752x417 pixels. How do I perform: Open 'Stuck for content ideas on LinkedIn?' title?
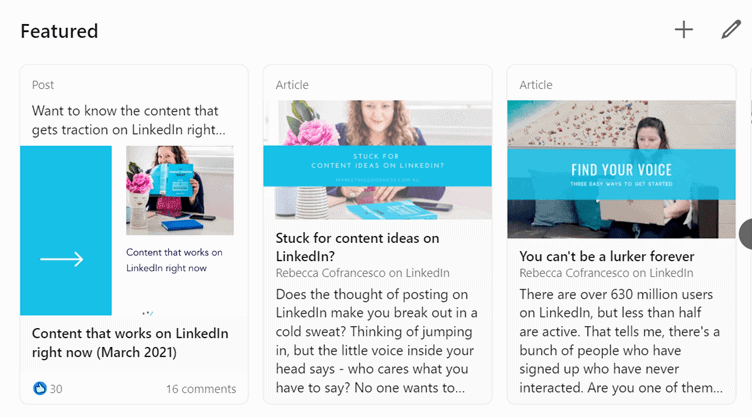357,247
